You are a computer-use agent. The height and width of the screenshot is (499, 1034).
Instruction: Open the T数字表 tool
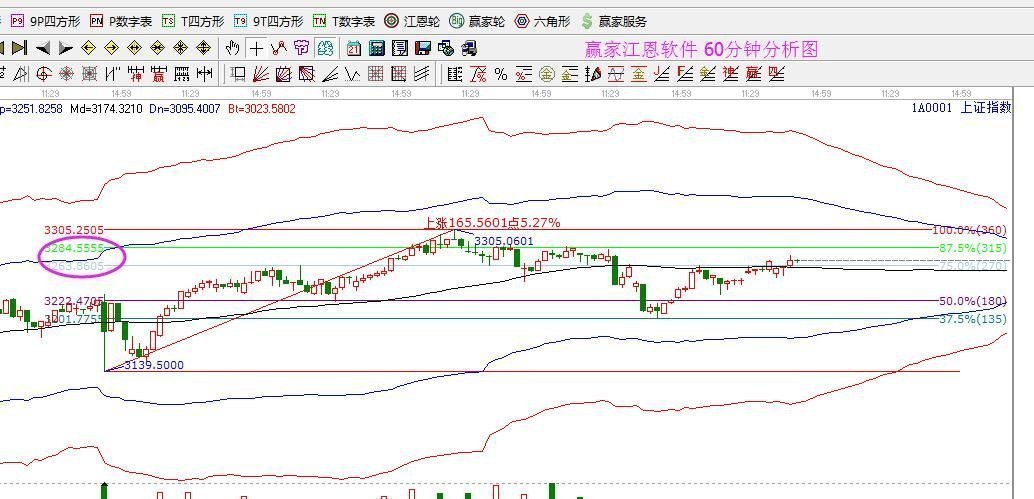[x=344, y=21]
